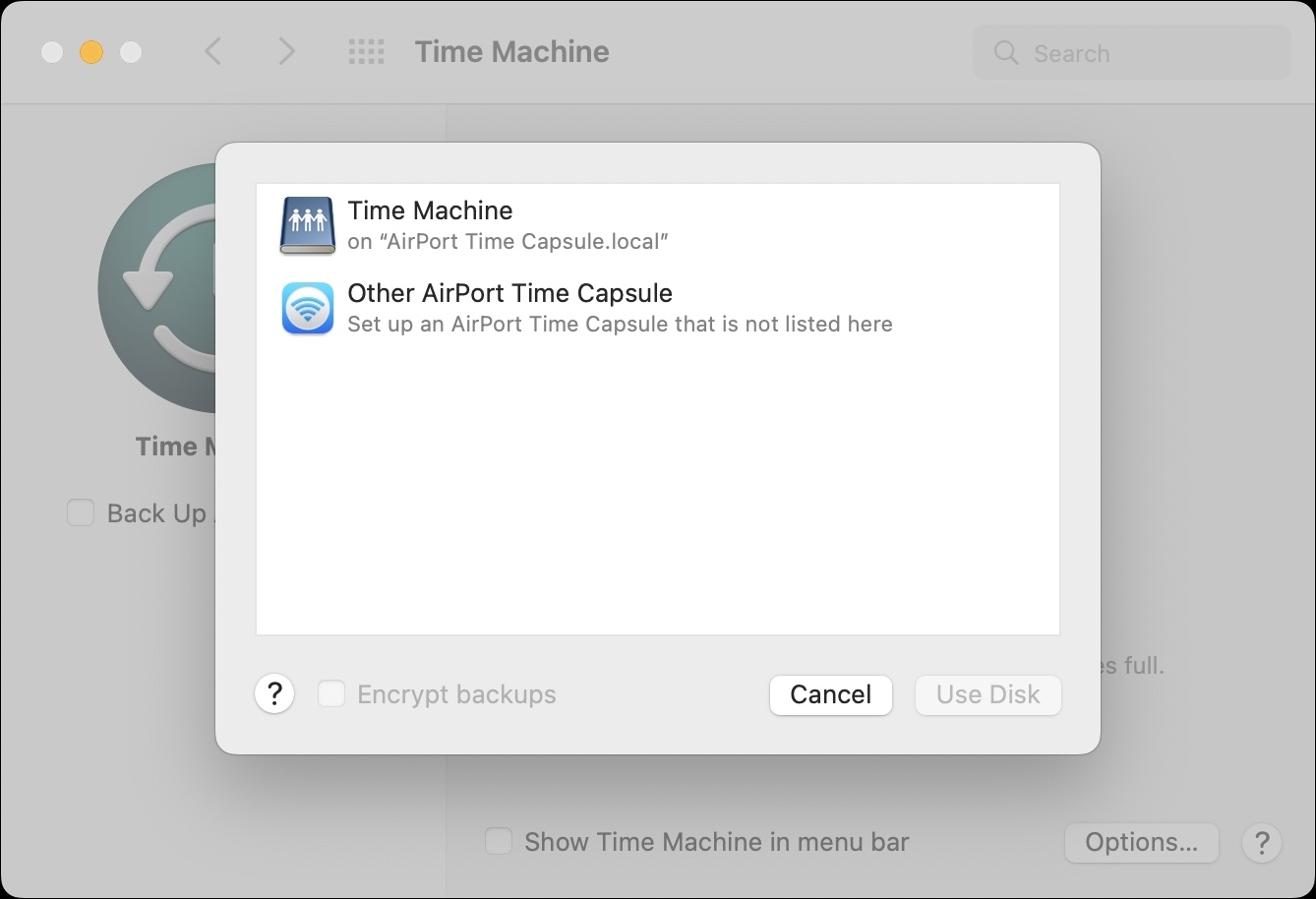Open Show All preferences grid icon

[366, 51]
